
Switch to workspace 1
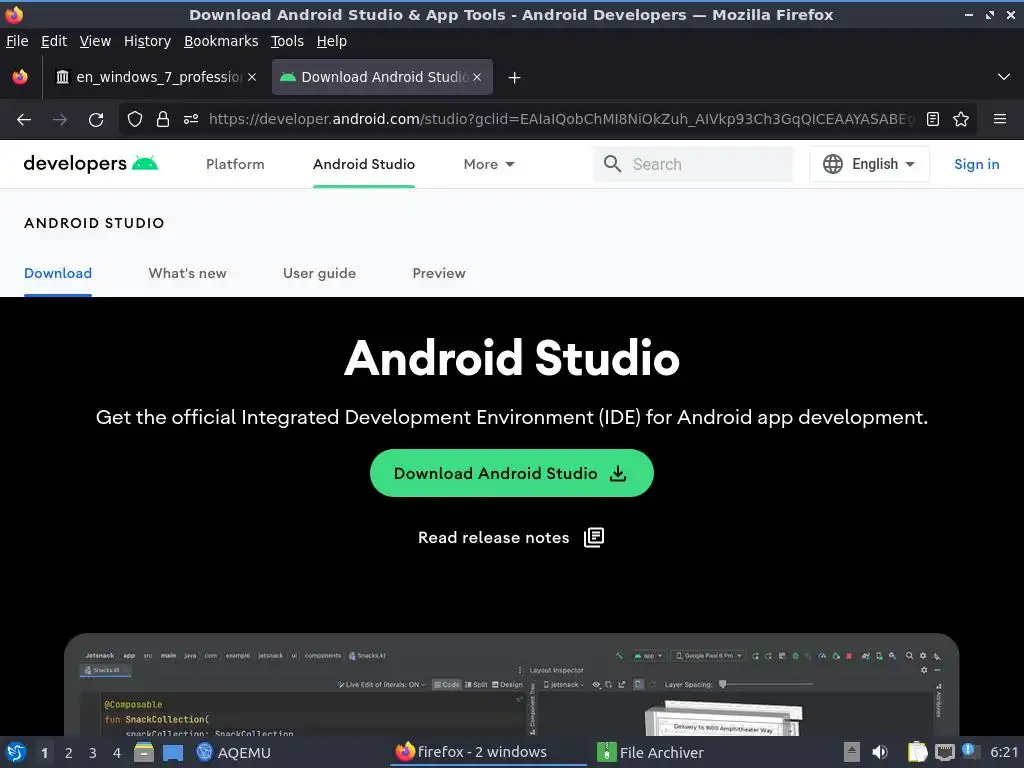pos(44,752)
